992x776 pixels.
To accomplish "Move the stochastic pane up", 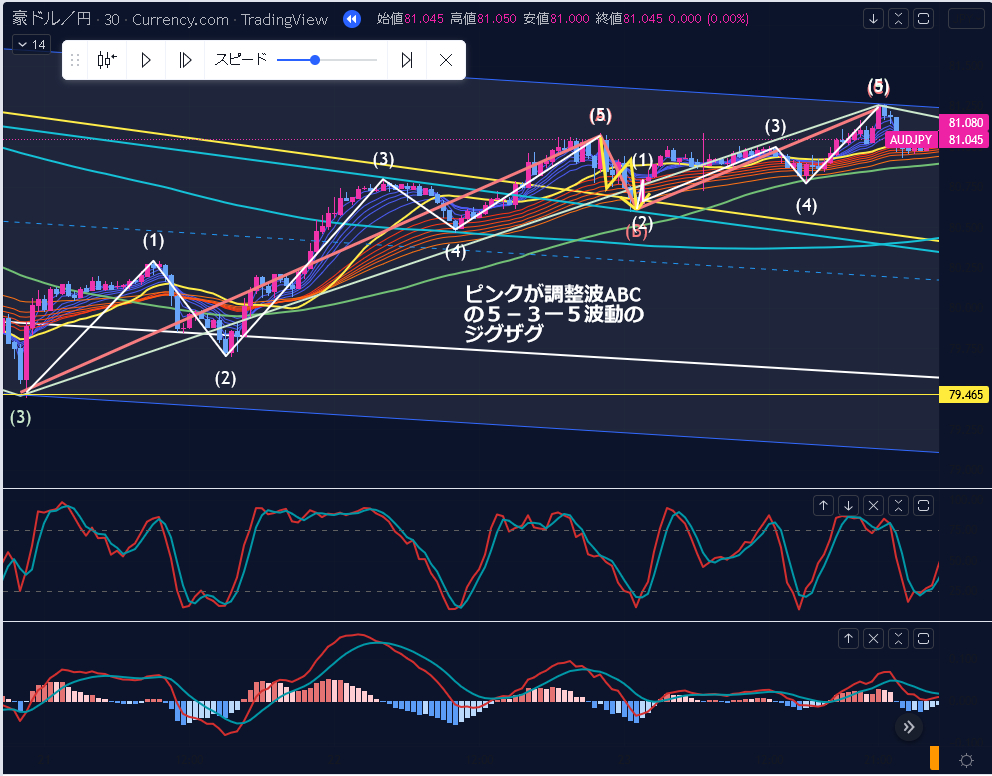I will (823, 506).
